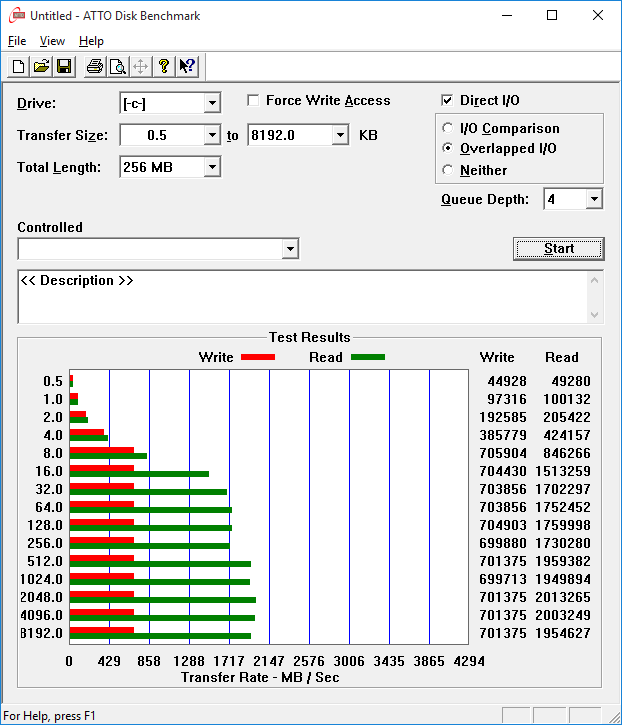Click the Print toolbar icon
Screen dimensions: 622x725
coord(95,67)
